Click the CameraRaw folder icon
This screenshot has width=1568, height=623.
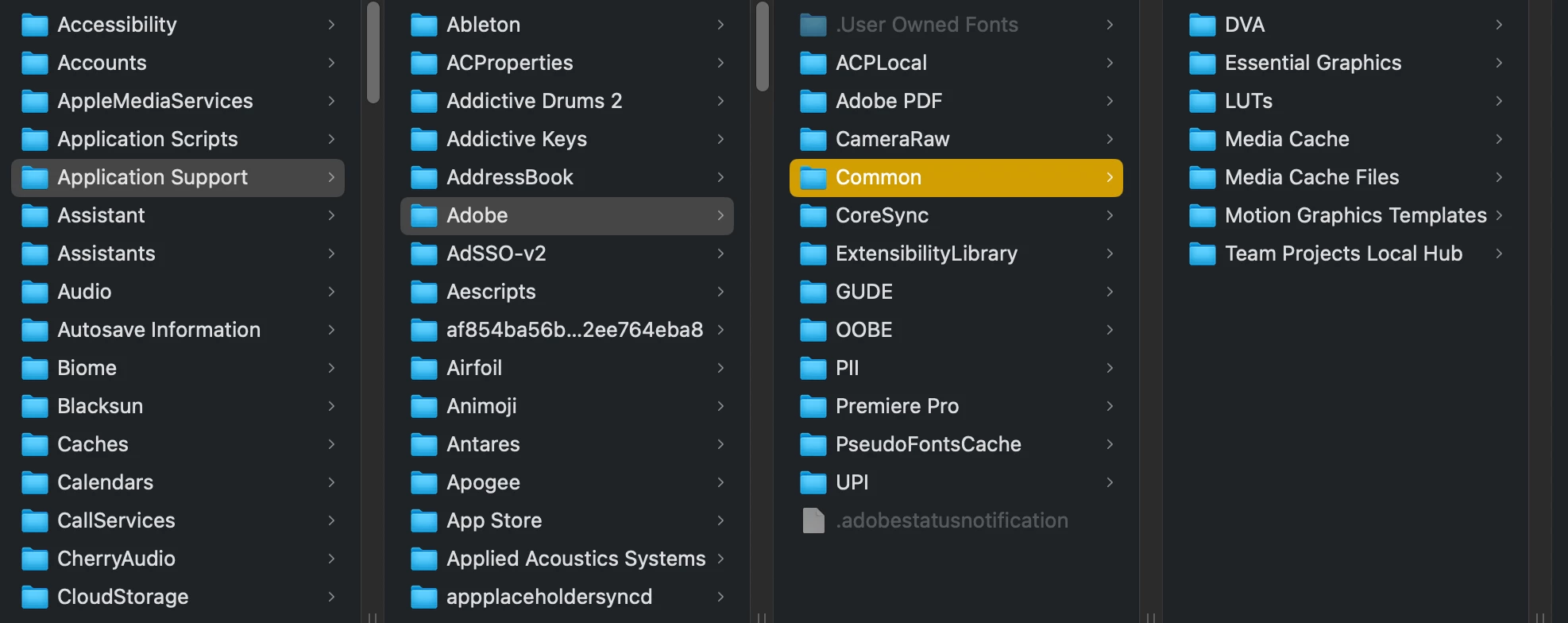coord(813,140)
